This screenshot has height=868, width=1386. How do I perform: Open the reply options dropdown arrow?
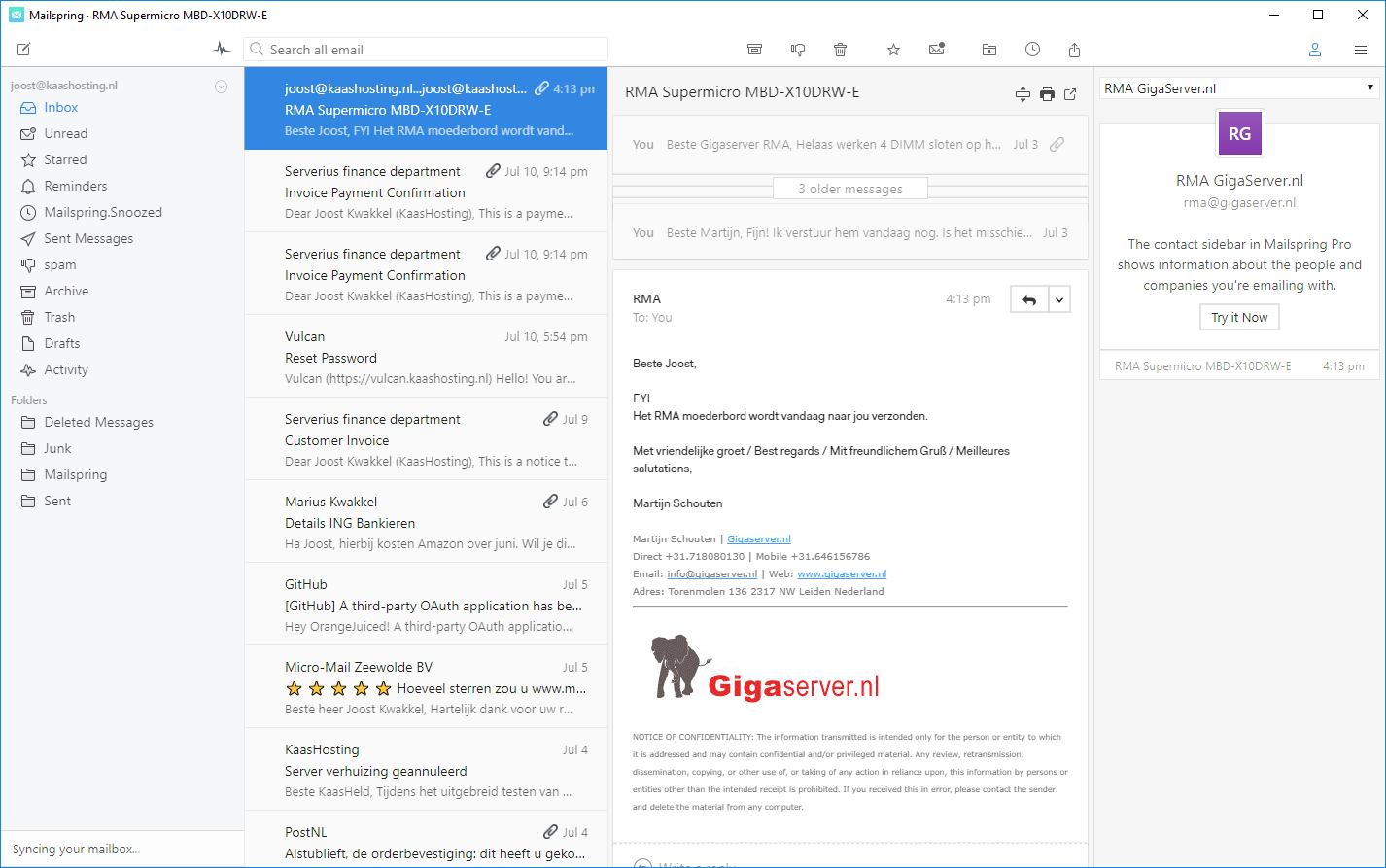click(1059, 300)
